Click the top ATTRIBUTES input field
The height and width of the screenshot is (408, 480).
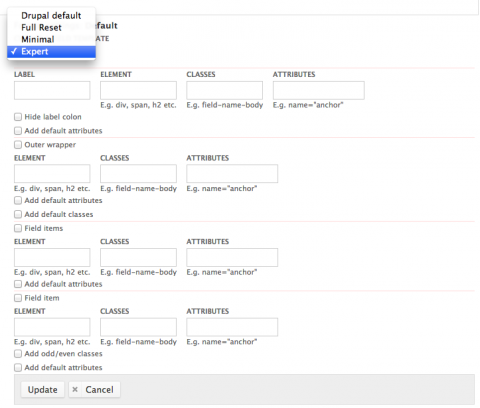[319, 90]
